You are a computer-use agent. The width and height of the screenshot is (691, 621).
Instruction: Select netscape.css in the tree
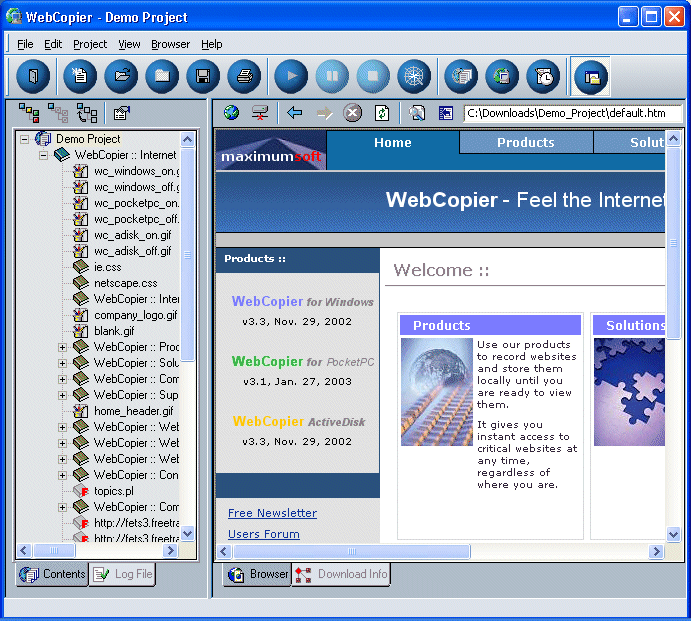click(126, 283)
